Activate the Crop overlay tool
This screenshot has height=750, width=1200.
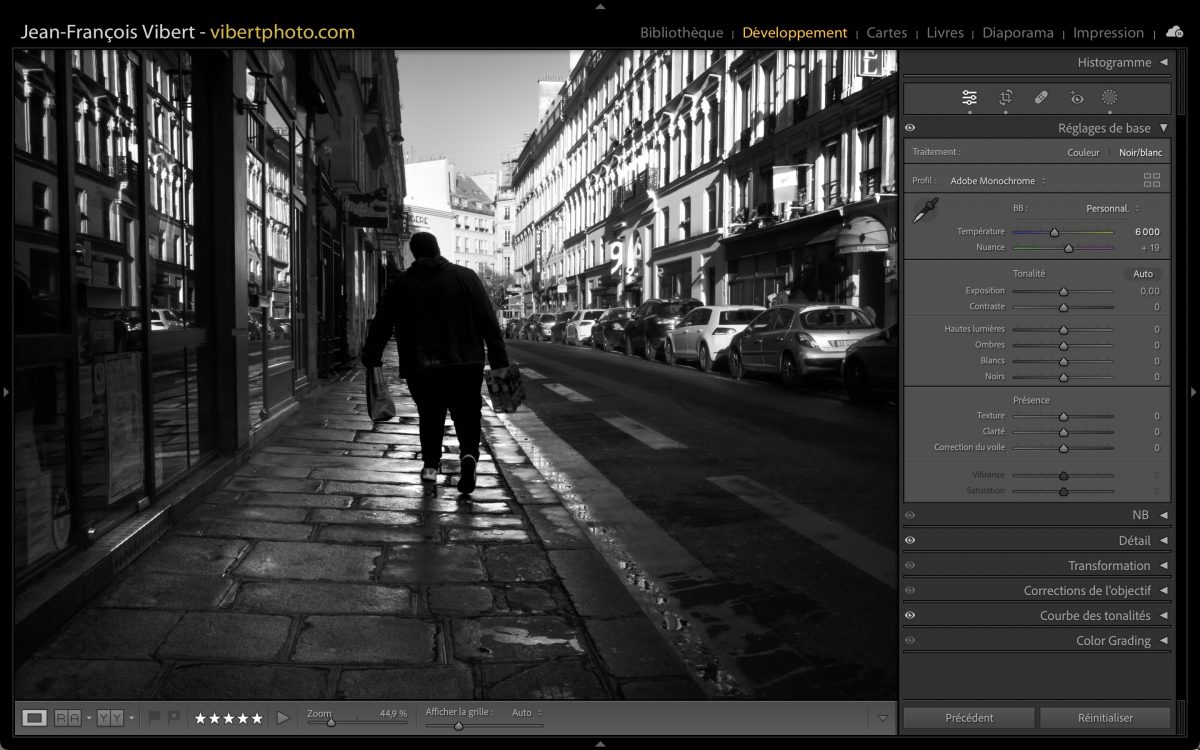1005,98
